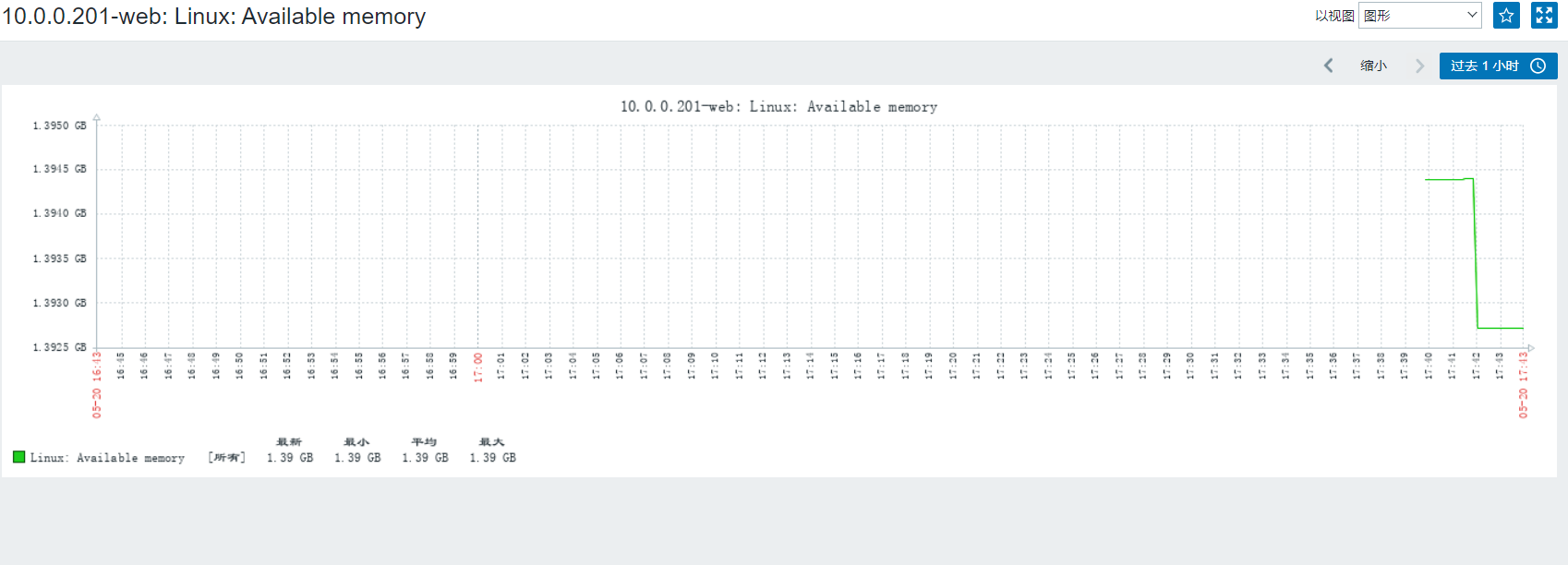This screenshot has width=1568, height=565.
Task: Click start timestamp 05-20 16:43 label
Action: [x=97, y=385]
